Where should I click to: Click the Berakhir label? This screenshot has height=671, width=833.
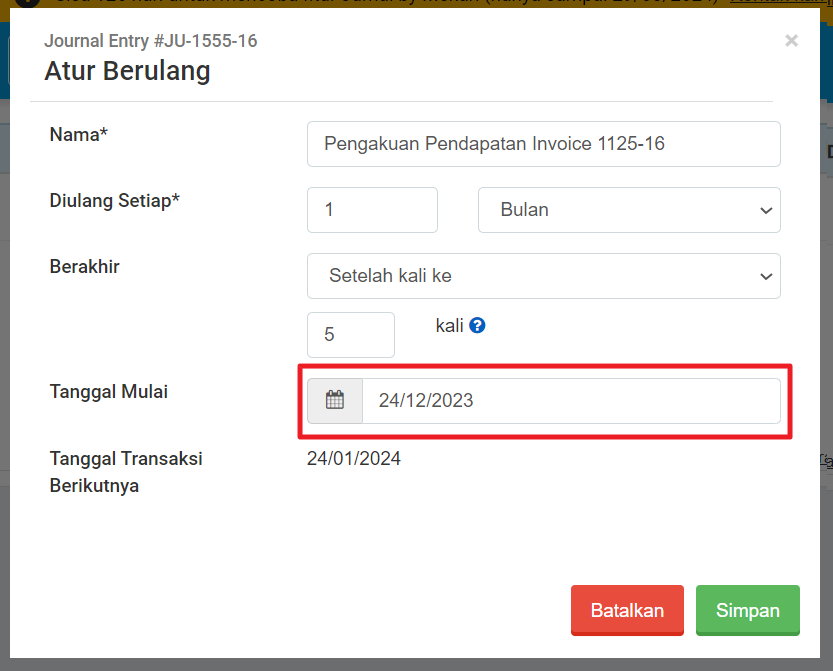tap(85, 267)
